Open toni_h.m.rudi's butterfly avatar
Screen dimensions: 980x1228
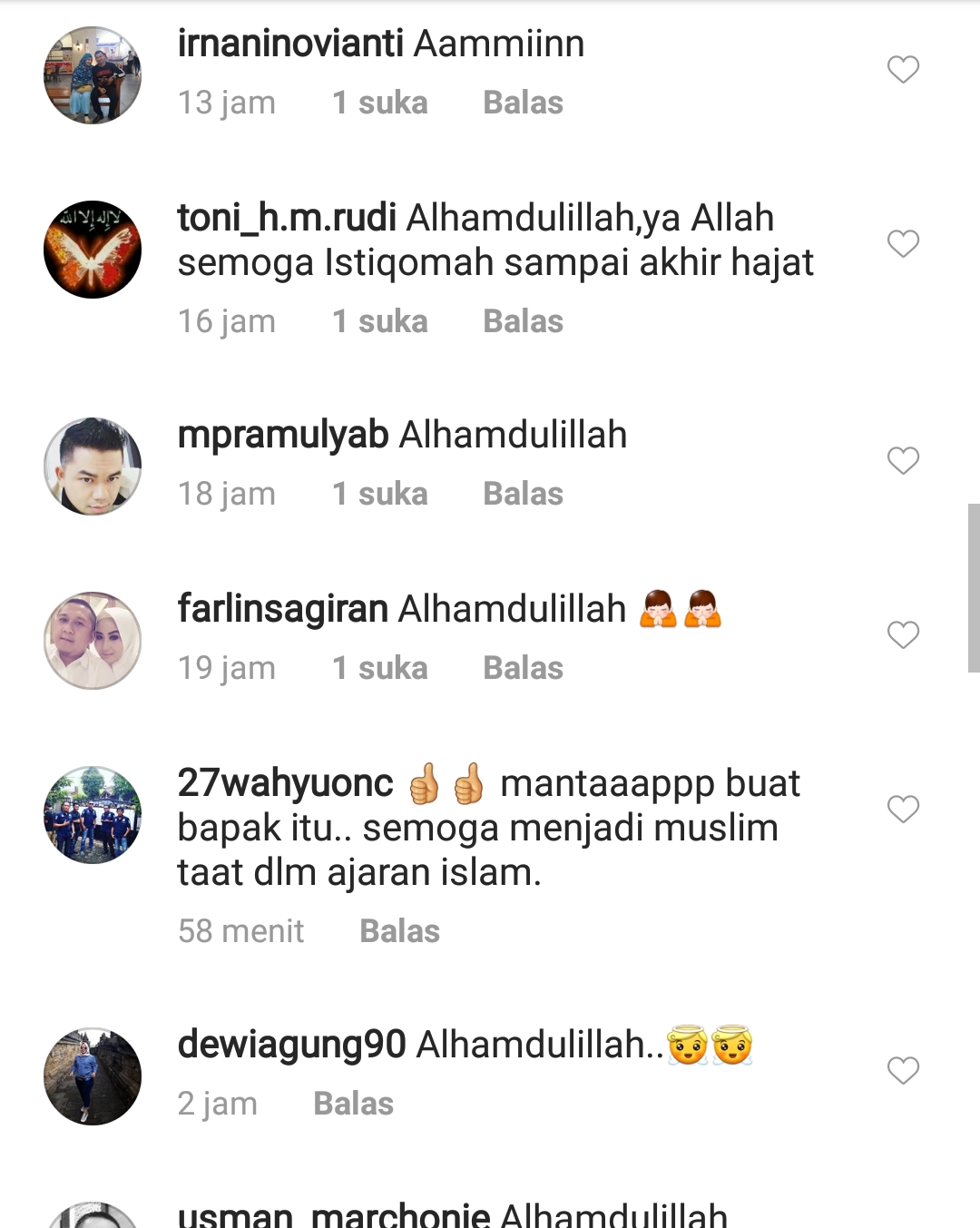tap(93, 250)
